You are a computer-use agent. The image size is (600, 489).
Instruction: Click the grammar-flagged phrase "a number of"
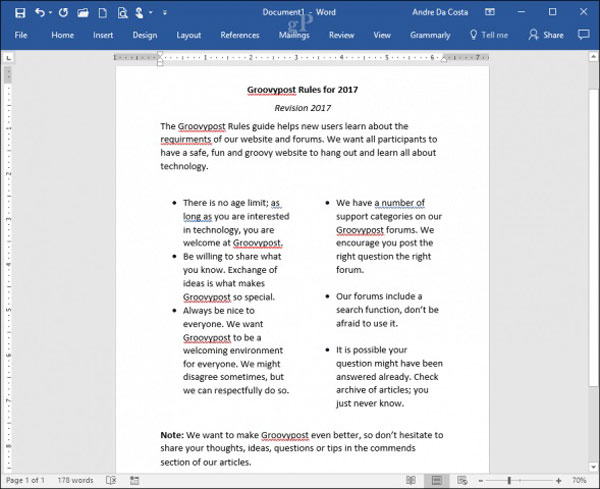[399, 203]
